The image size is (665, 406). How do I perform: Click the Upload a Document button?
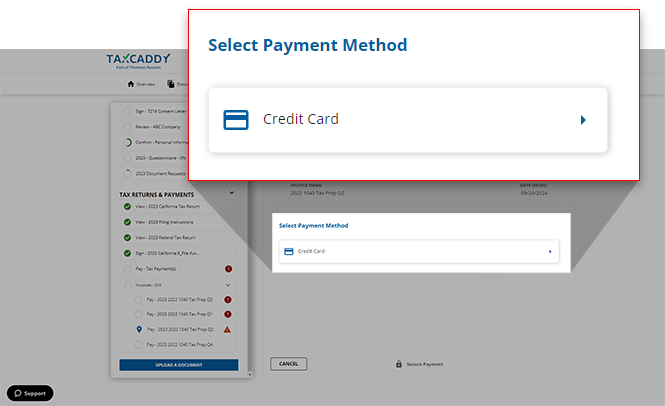179,365
